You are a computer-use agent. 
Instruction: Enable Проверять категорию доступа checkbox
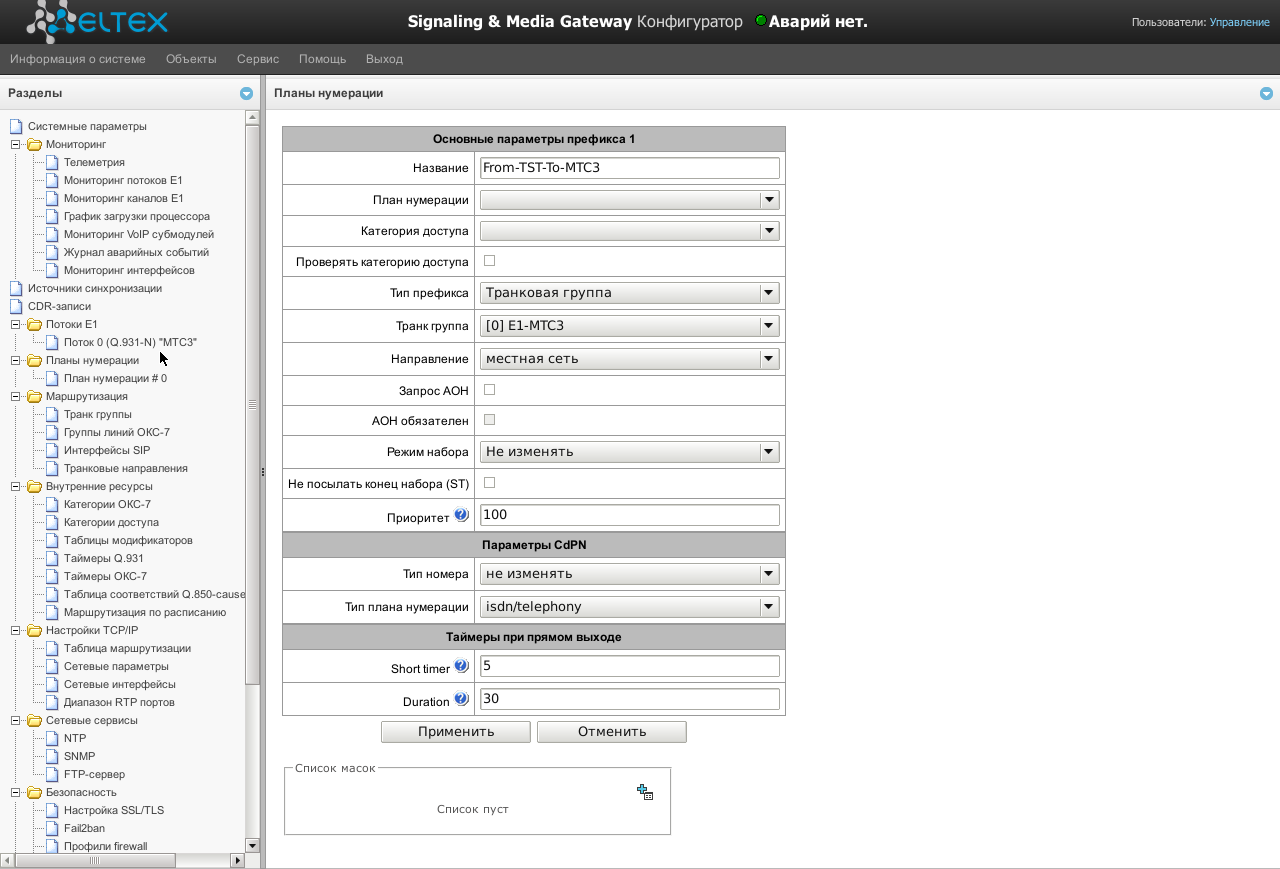(489, 261)
